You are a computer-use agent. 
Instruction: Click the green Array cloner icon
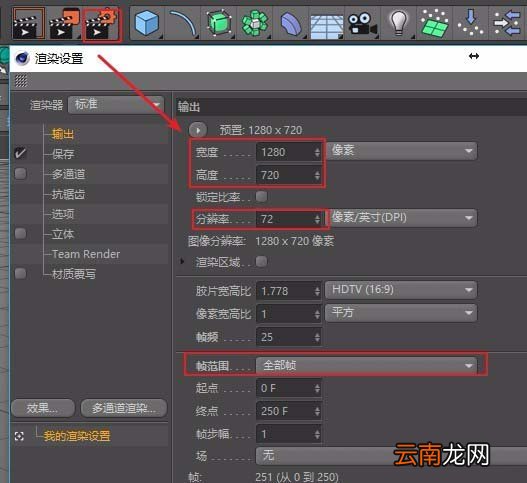pos(255,24)
